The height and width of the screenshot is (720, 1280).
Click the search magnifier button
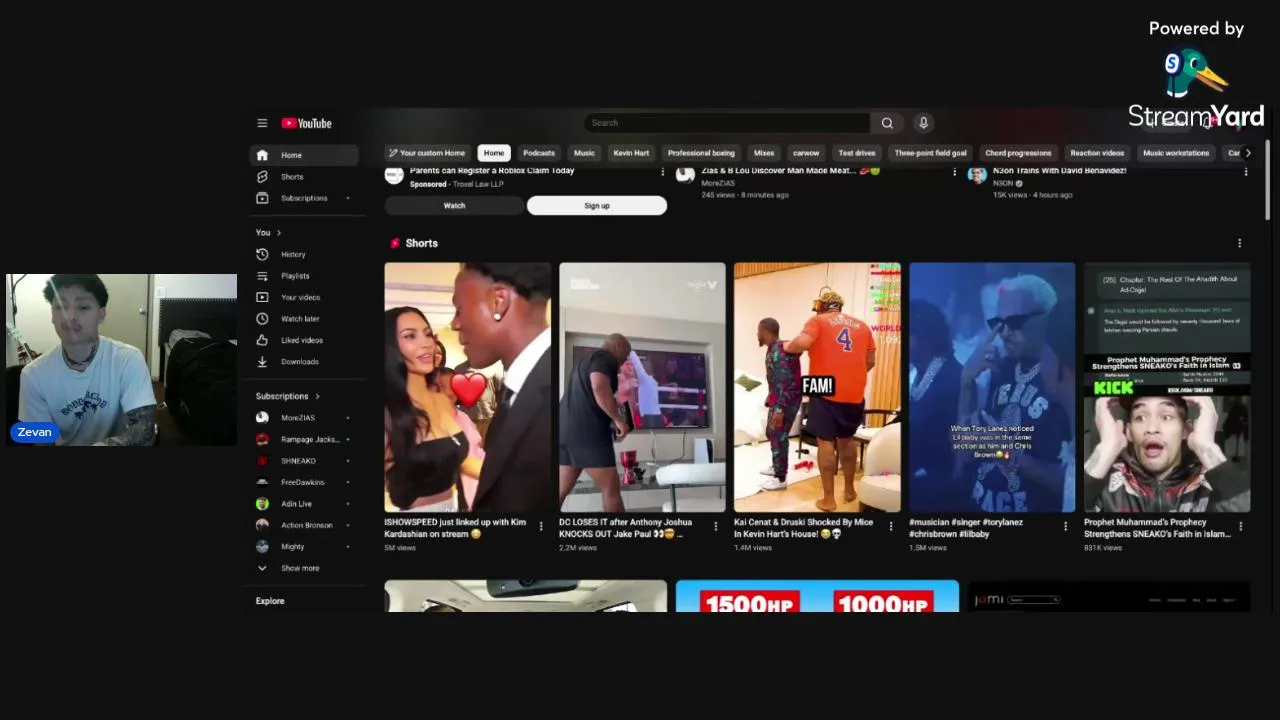point(887,123)
